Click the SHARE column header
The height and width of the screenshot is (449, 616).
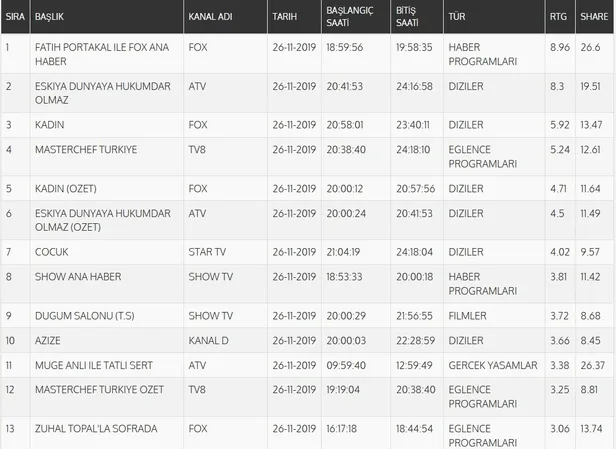594,16
